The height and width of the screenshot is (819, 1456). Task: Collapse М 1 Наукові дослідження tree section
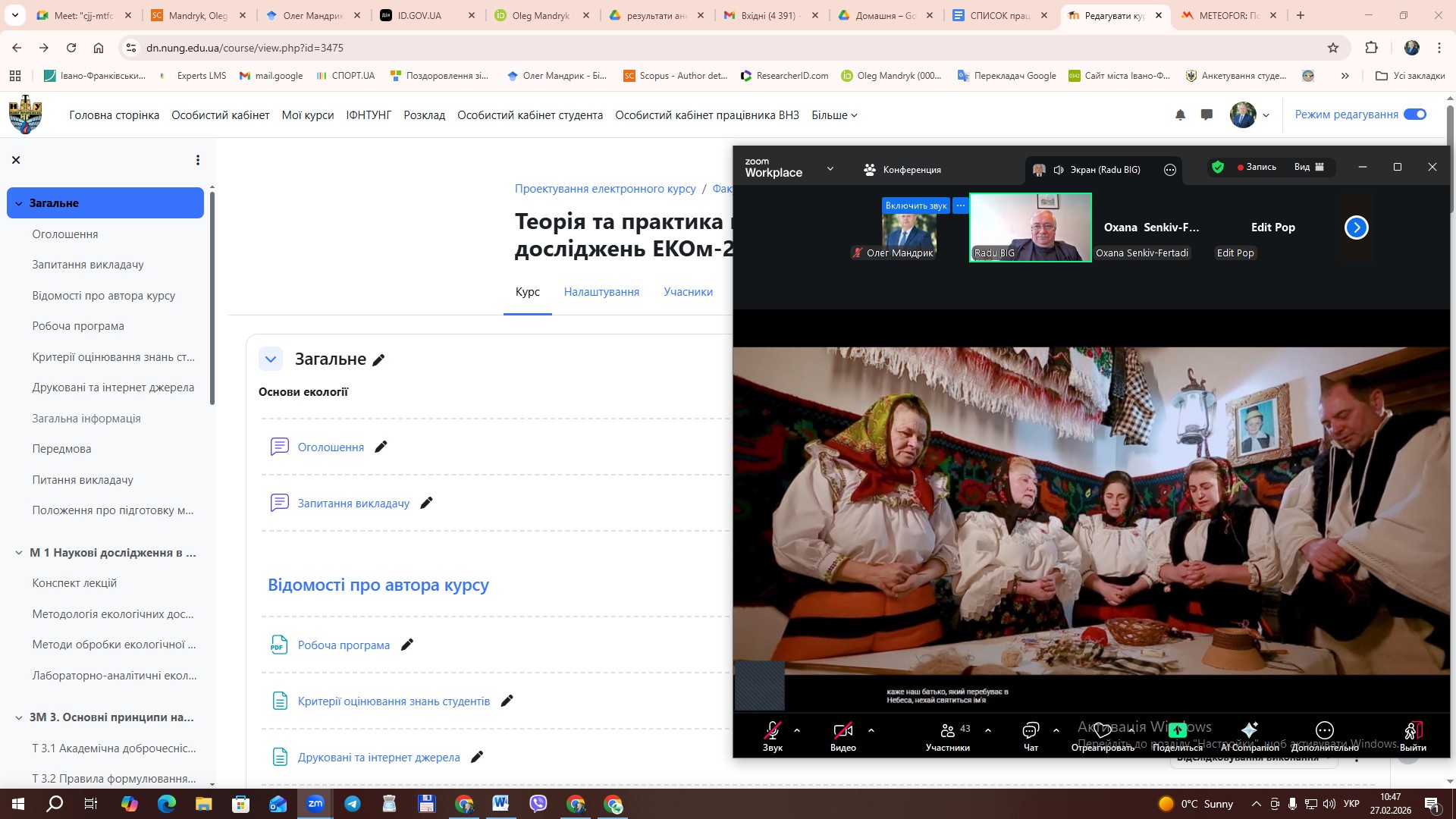19,553
